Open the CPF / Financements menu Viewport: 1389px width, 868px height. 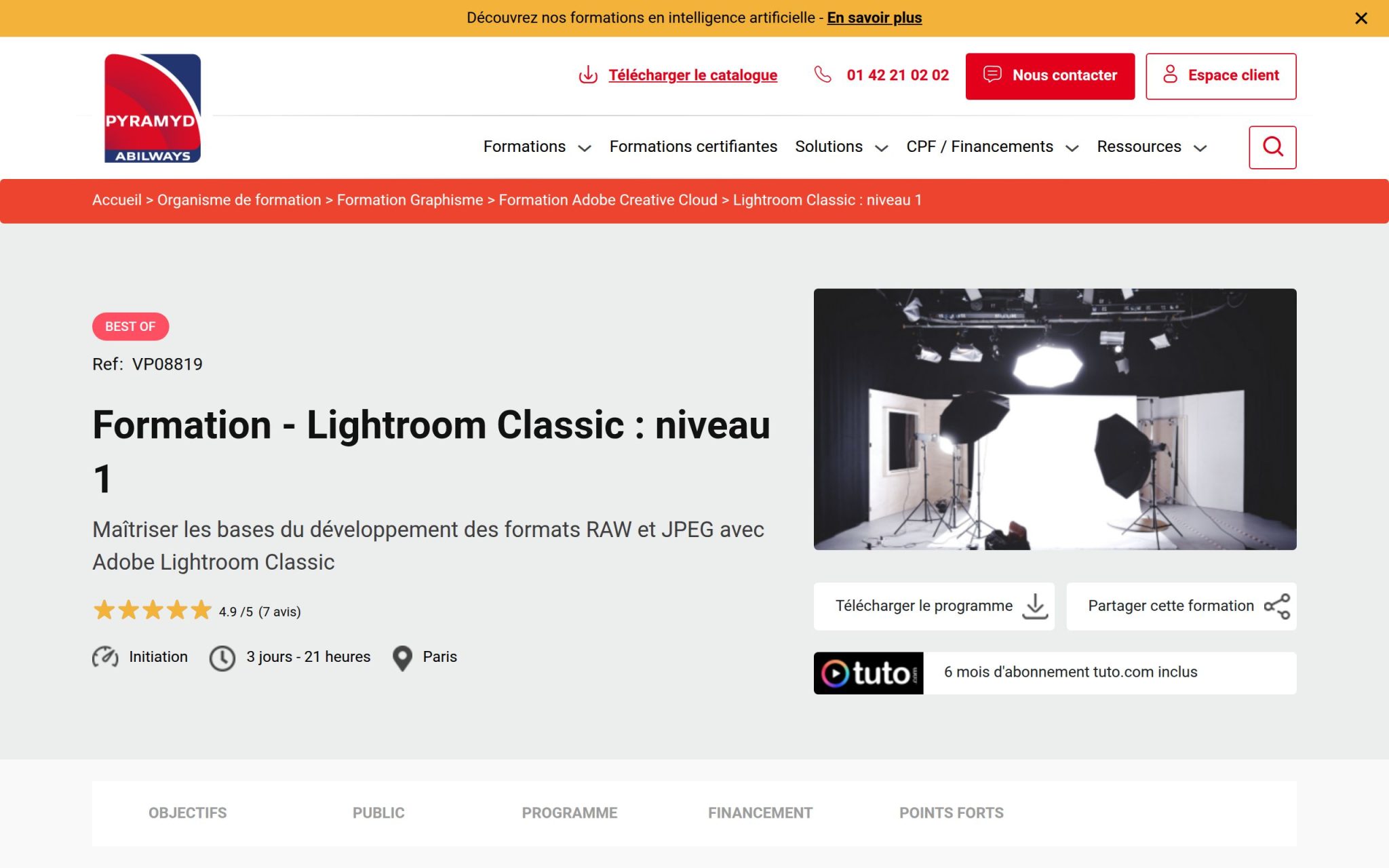coord(979,146)
